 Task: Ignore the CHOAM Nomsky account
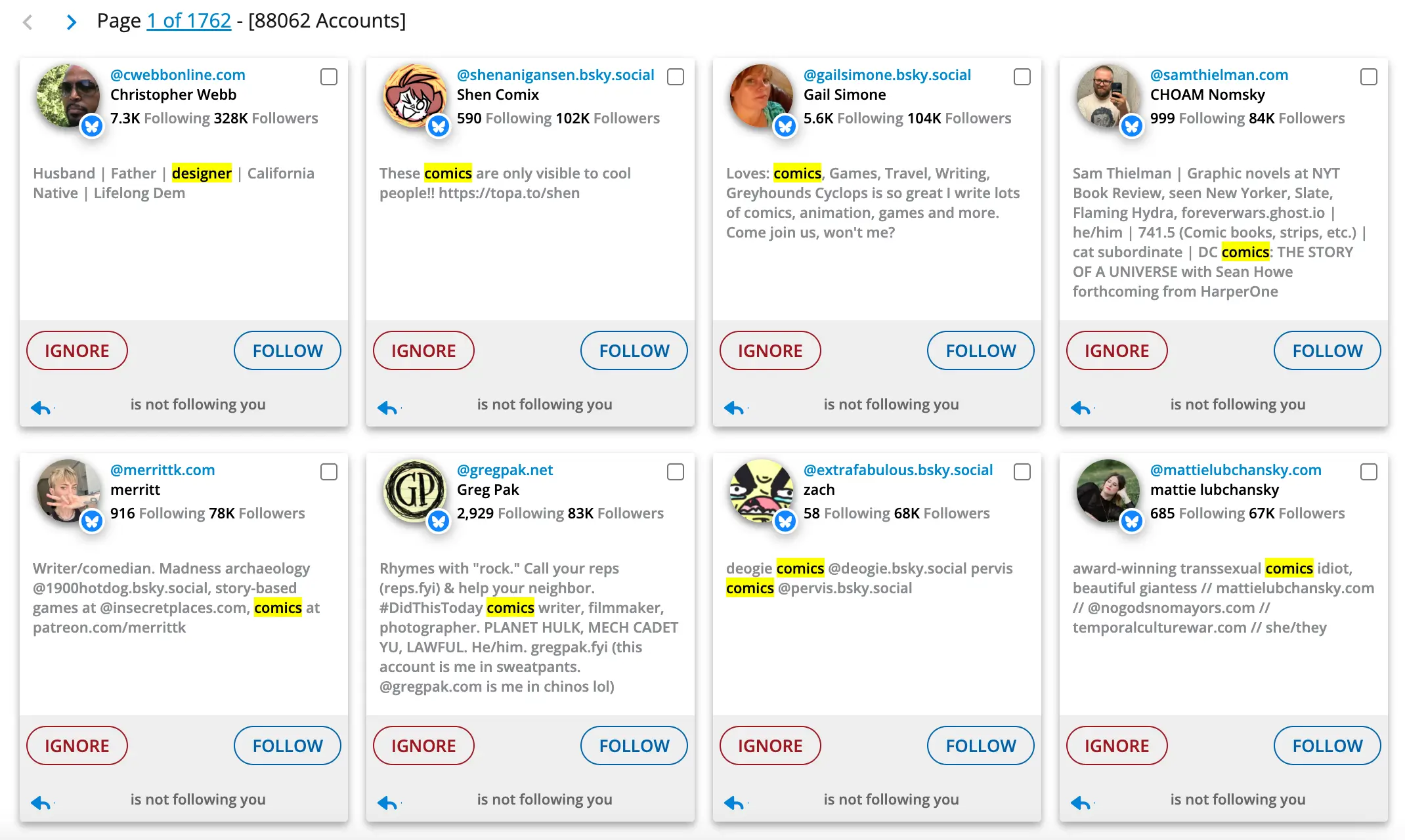1116,350
